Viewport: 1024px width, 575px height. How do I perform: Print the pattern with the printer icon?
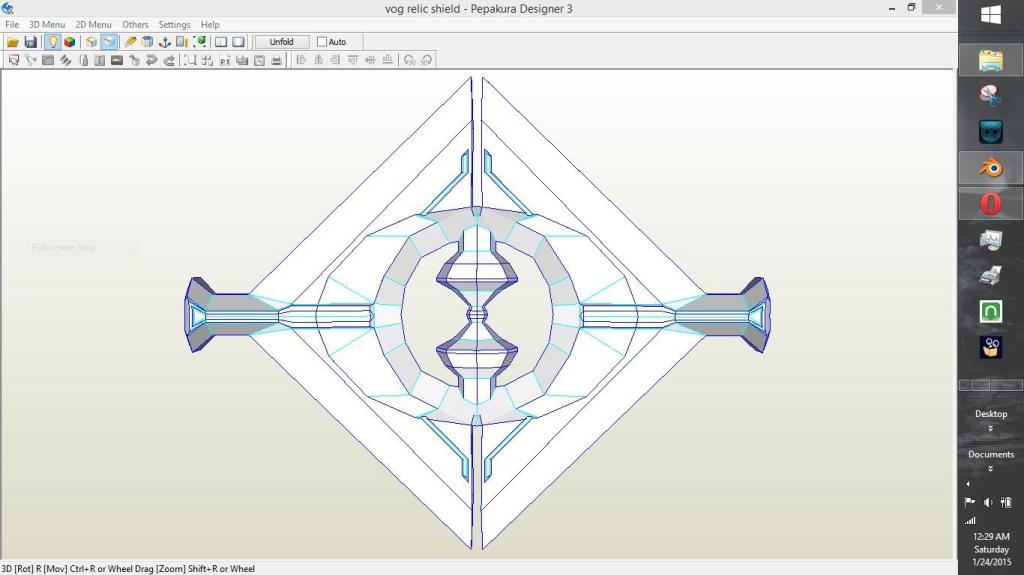[276, 60]
